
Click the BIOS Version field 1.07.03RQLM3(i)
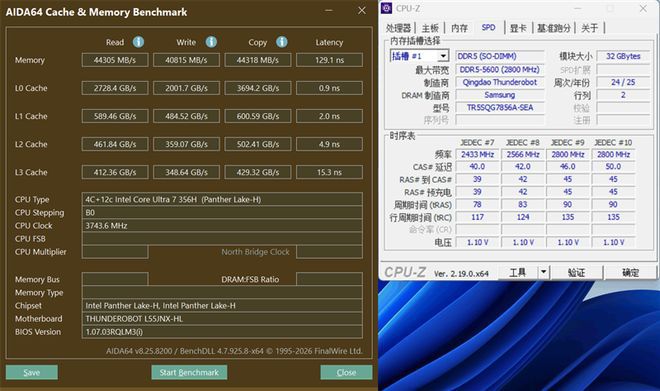[x=222, y=332]
